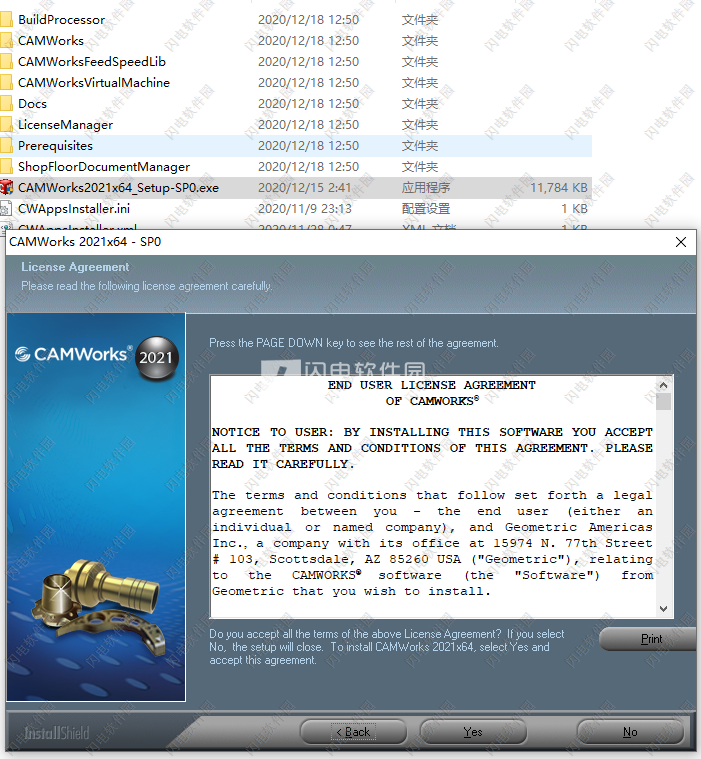Click the CWAppsInstaller.ini file icon
This screenshot has width=701, height=759.
click(x=6, y=209)
